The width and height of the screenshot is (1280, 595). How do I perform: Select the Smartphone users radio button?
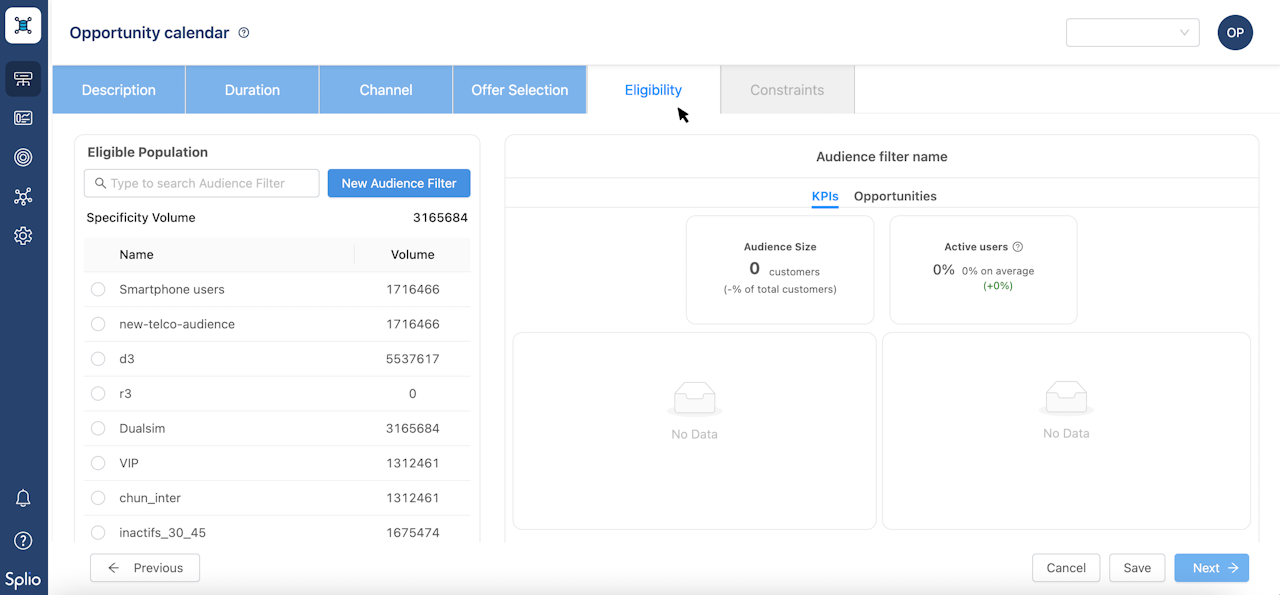click(x=98, y=289)
